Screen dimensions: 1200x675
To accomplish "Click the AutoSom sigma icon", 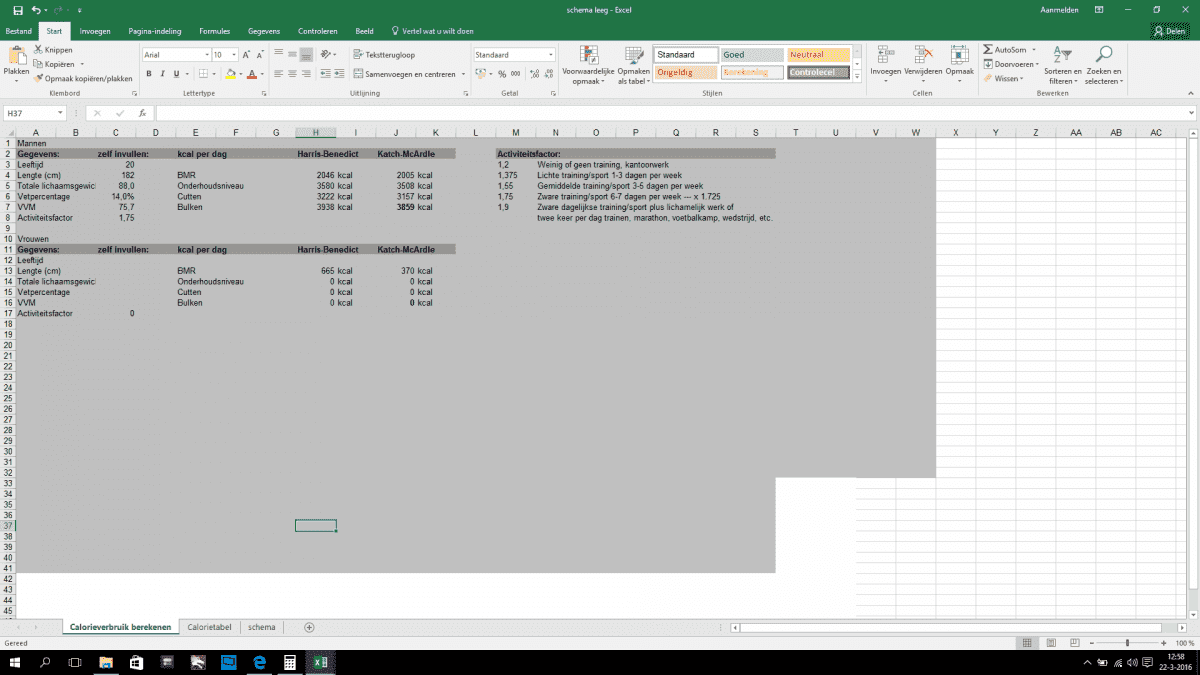I will (x=988, y=50).
